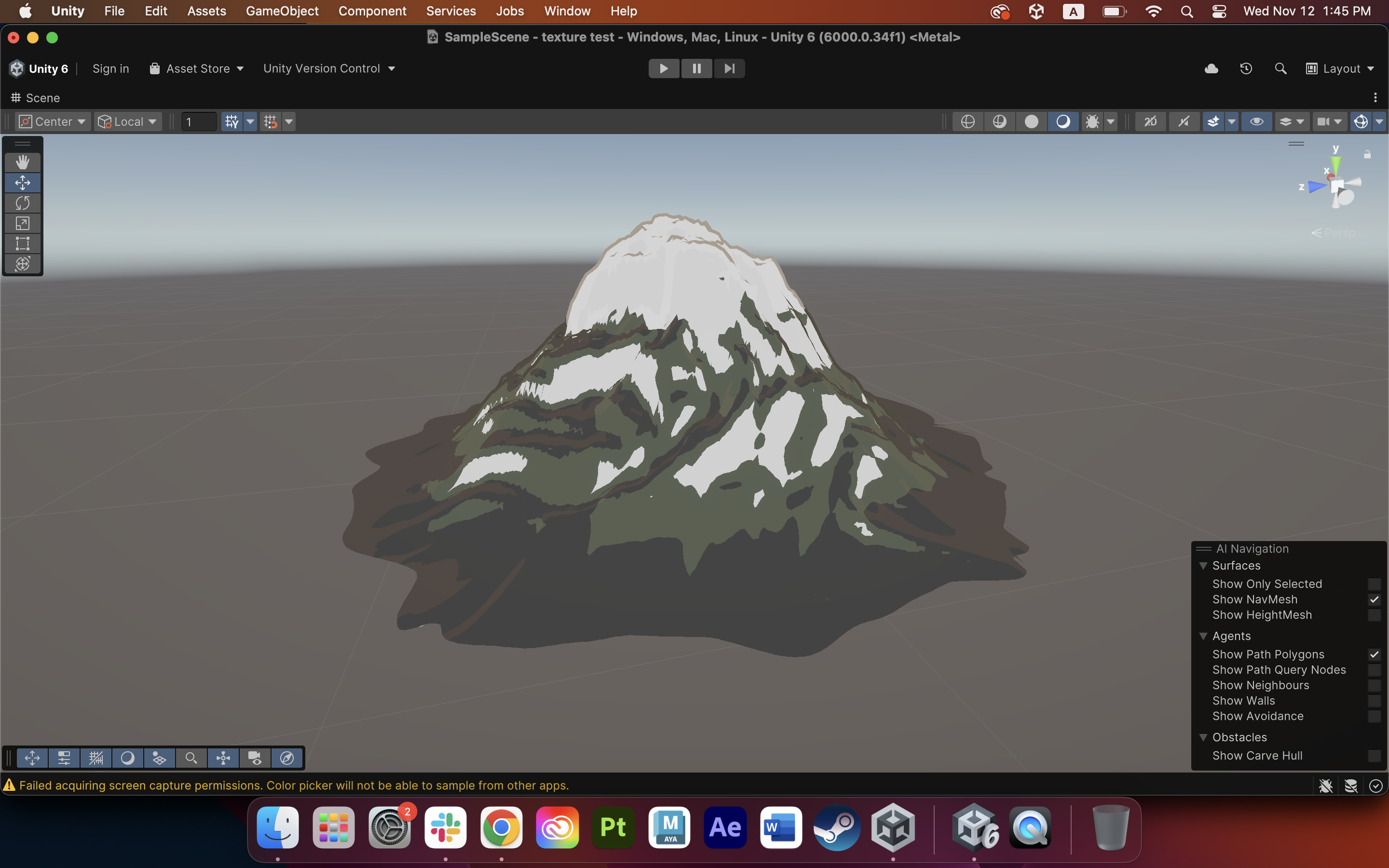The width and height of the screenshot is (1389, 868).
Task: Open the GameObject menu
Action: tap(282, 11)
